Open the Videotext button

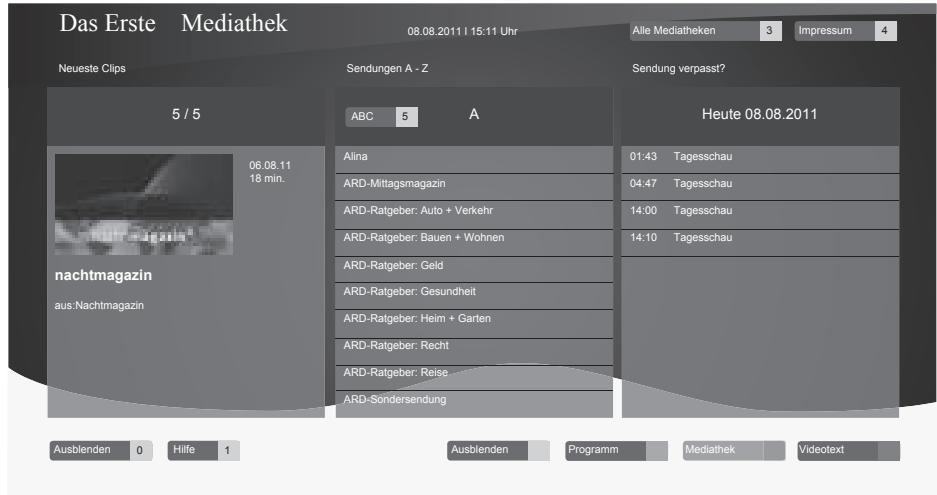[849, 450]
